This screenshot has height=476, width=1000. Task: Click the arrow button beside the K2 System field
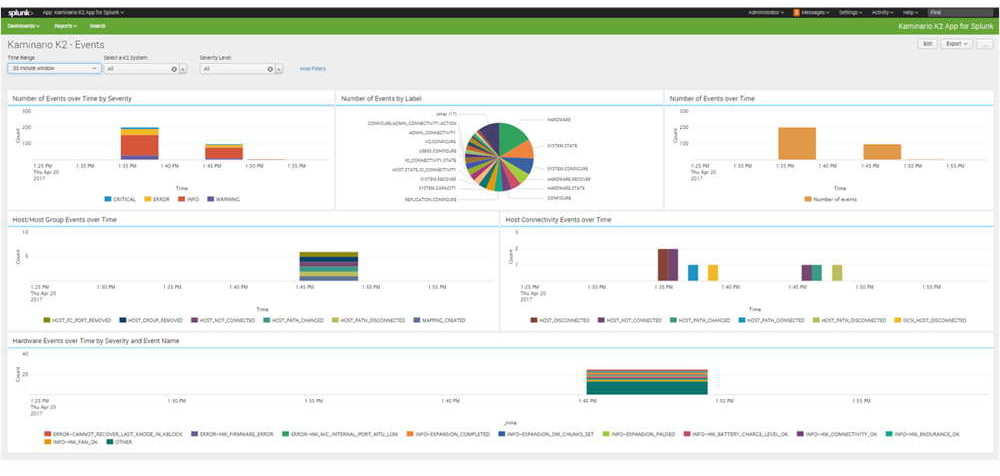tap(183, 69)
